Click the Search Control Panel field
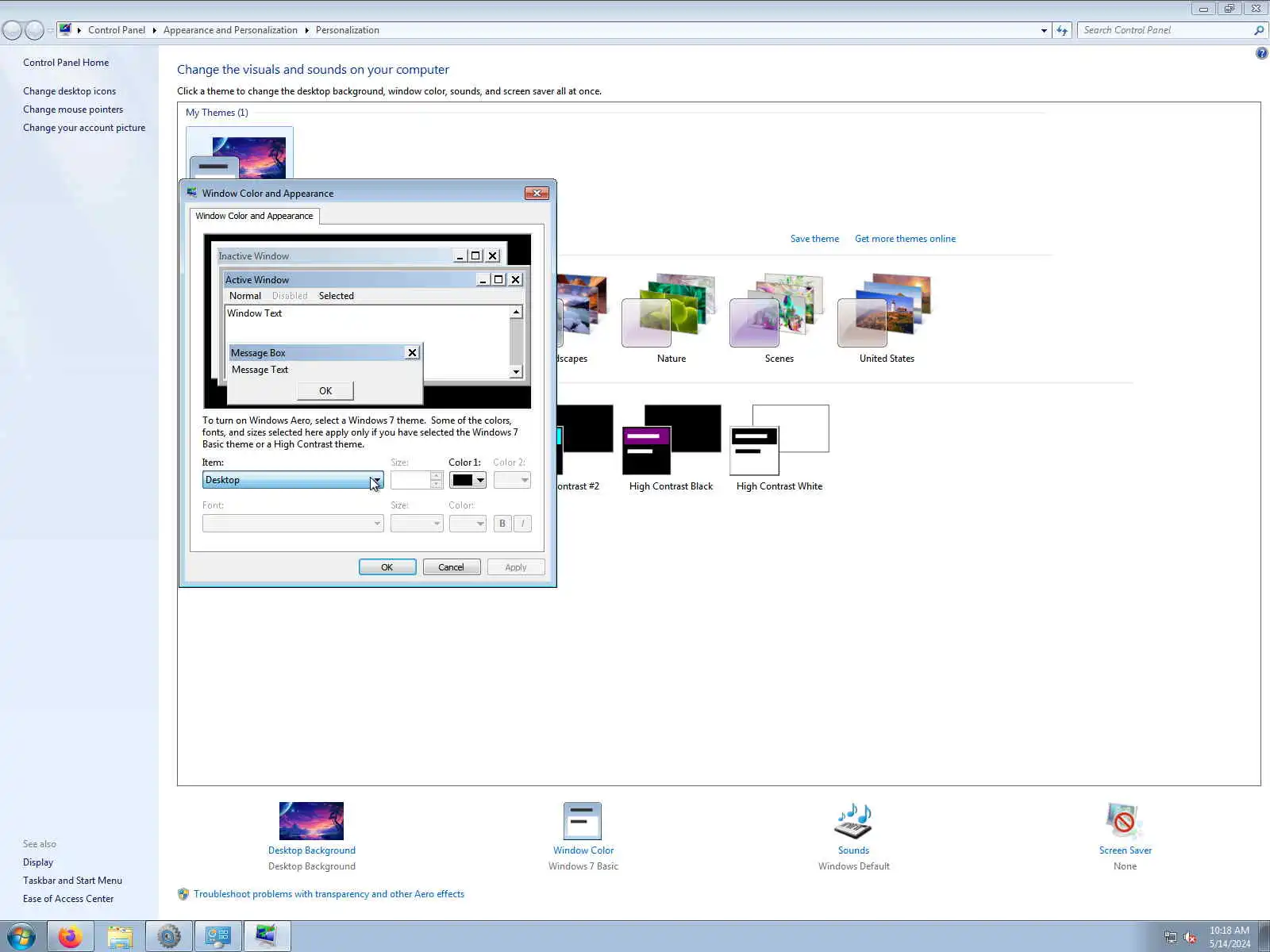The width and height of the screenshot is (1270, 952). click(1165, 30)
